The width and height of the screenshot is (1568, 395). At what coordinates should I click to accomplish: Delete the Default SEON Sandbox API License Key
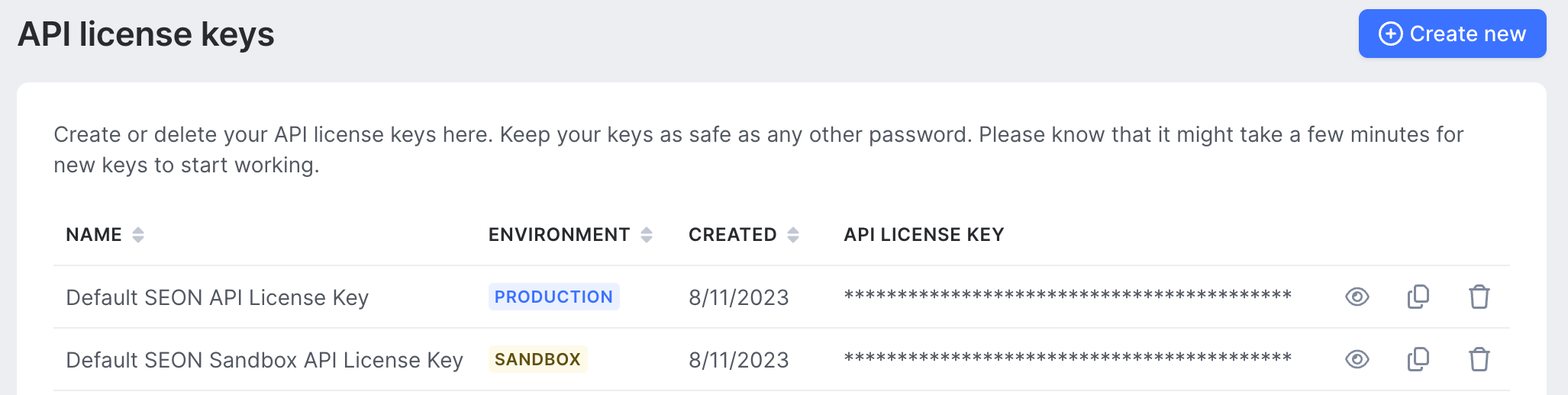(1479, 359)
